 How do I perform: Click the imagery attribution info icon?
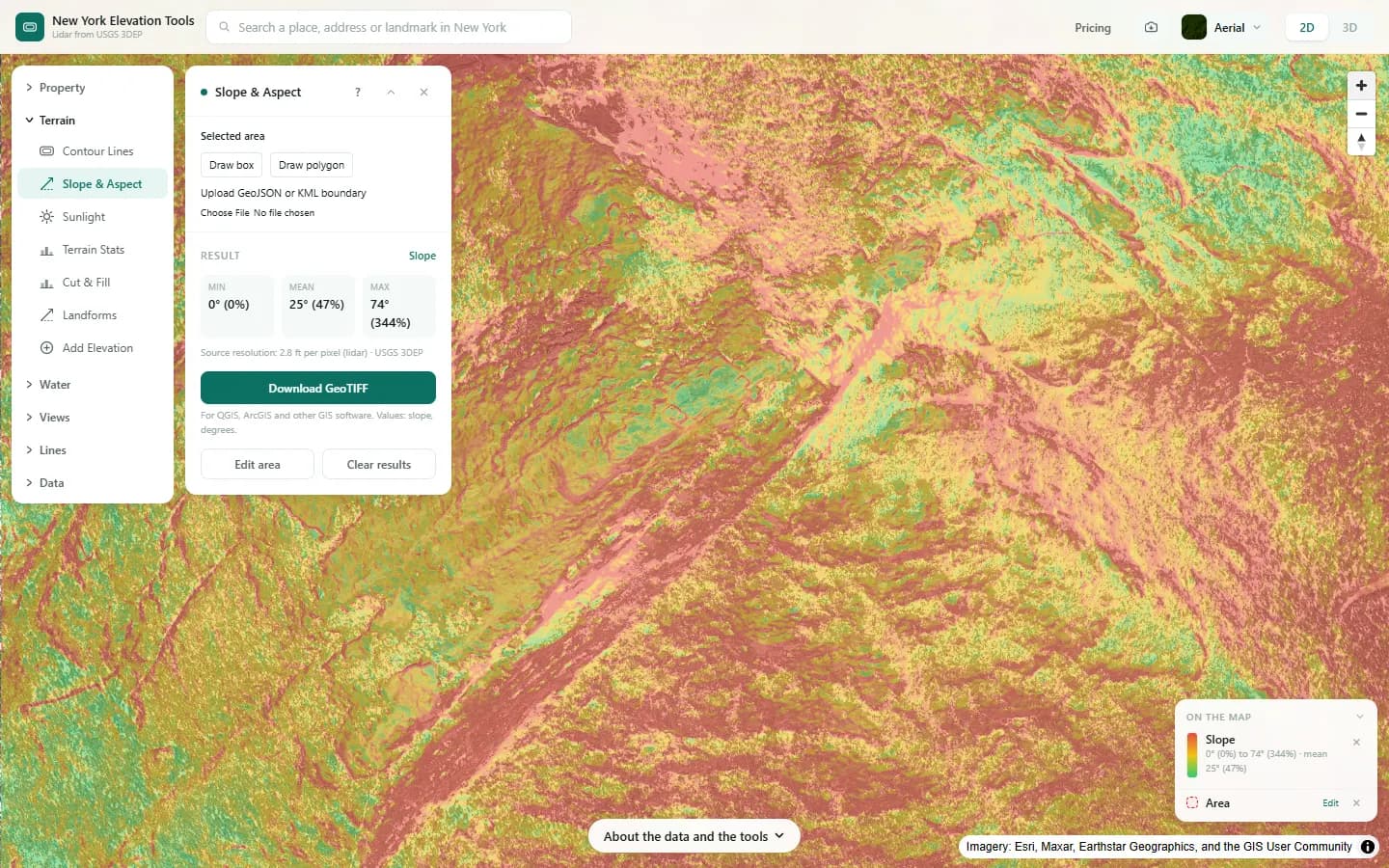1368,847
